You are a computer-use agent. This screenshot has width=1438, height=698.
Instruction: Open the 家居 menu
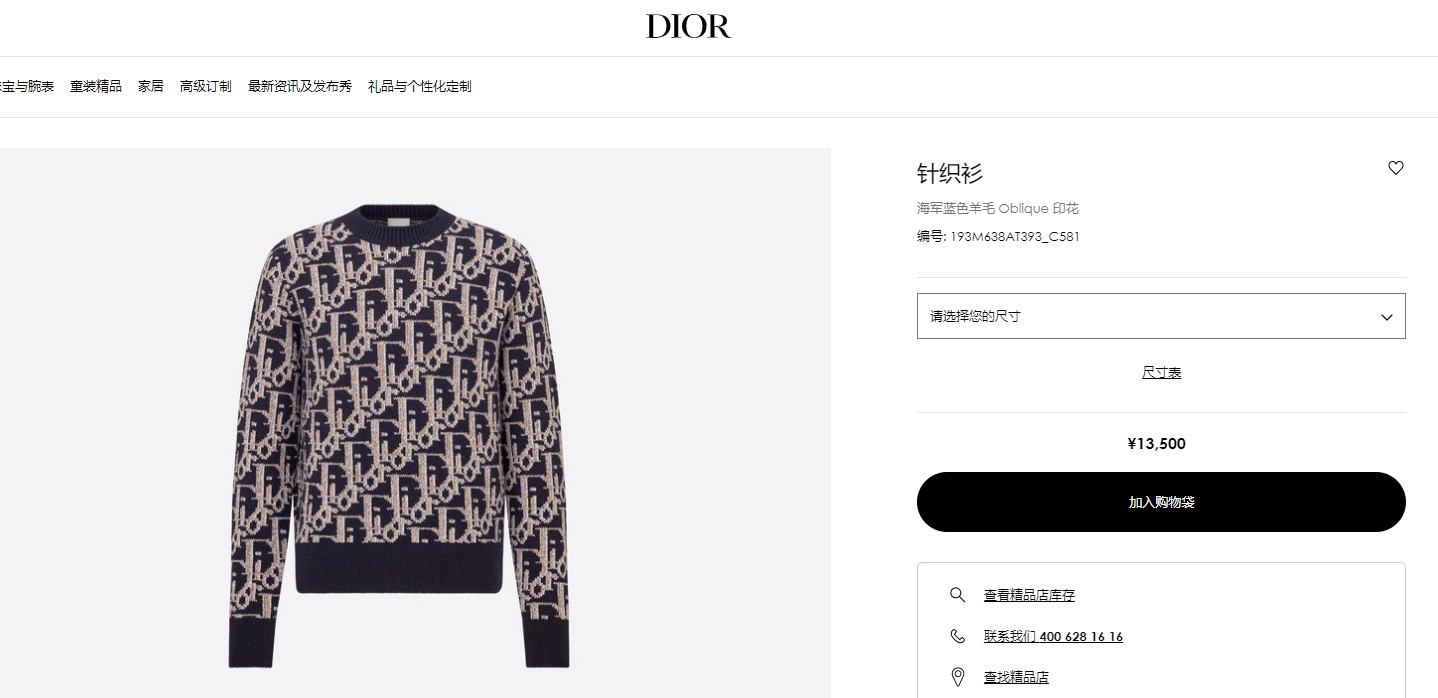coord(151,87)
